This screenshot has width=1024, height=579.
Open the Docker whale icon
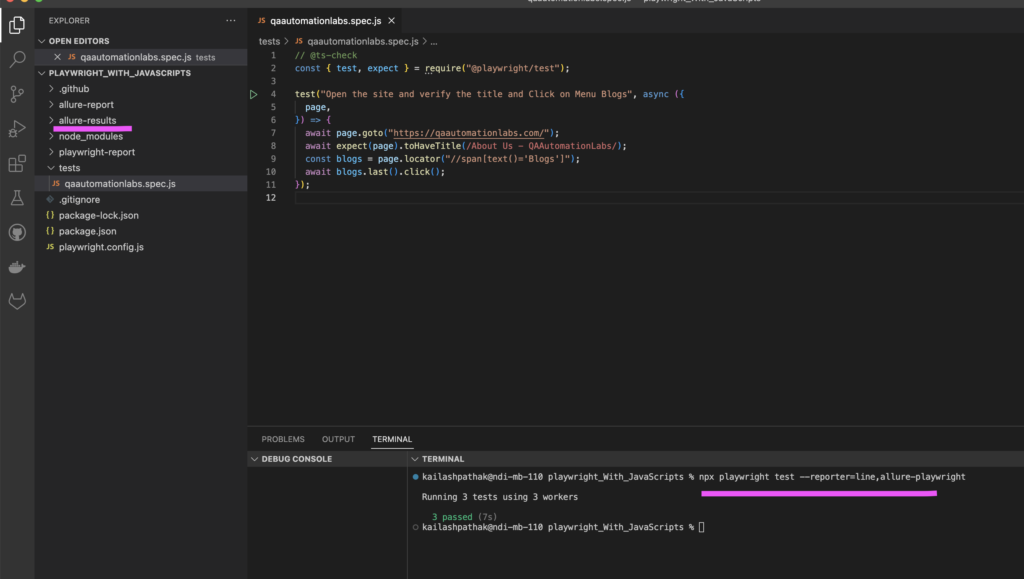pyautogui.click(x=17, y=267)
